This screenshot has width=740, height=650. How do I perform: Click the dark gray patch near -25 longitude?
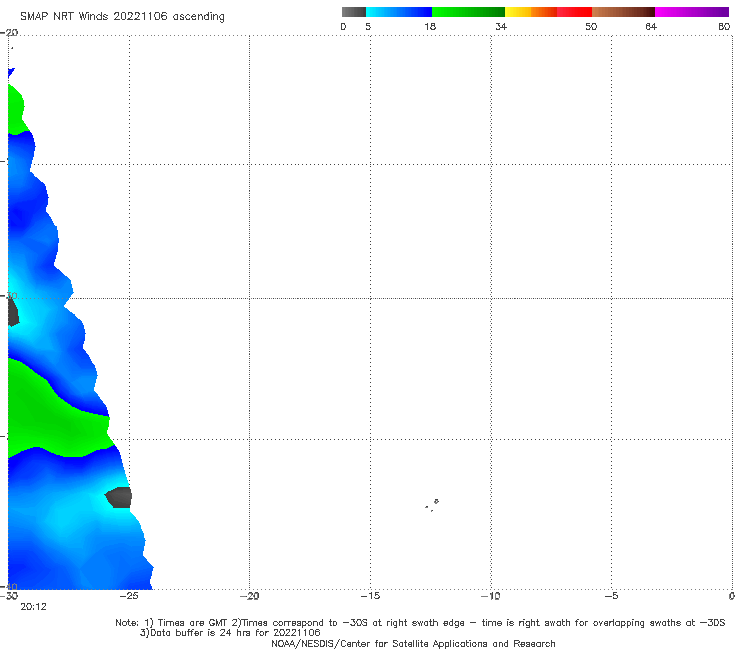tap(118, 497)
